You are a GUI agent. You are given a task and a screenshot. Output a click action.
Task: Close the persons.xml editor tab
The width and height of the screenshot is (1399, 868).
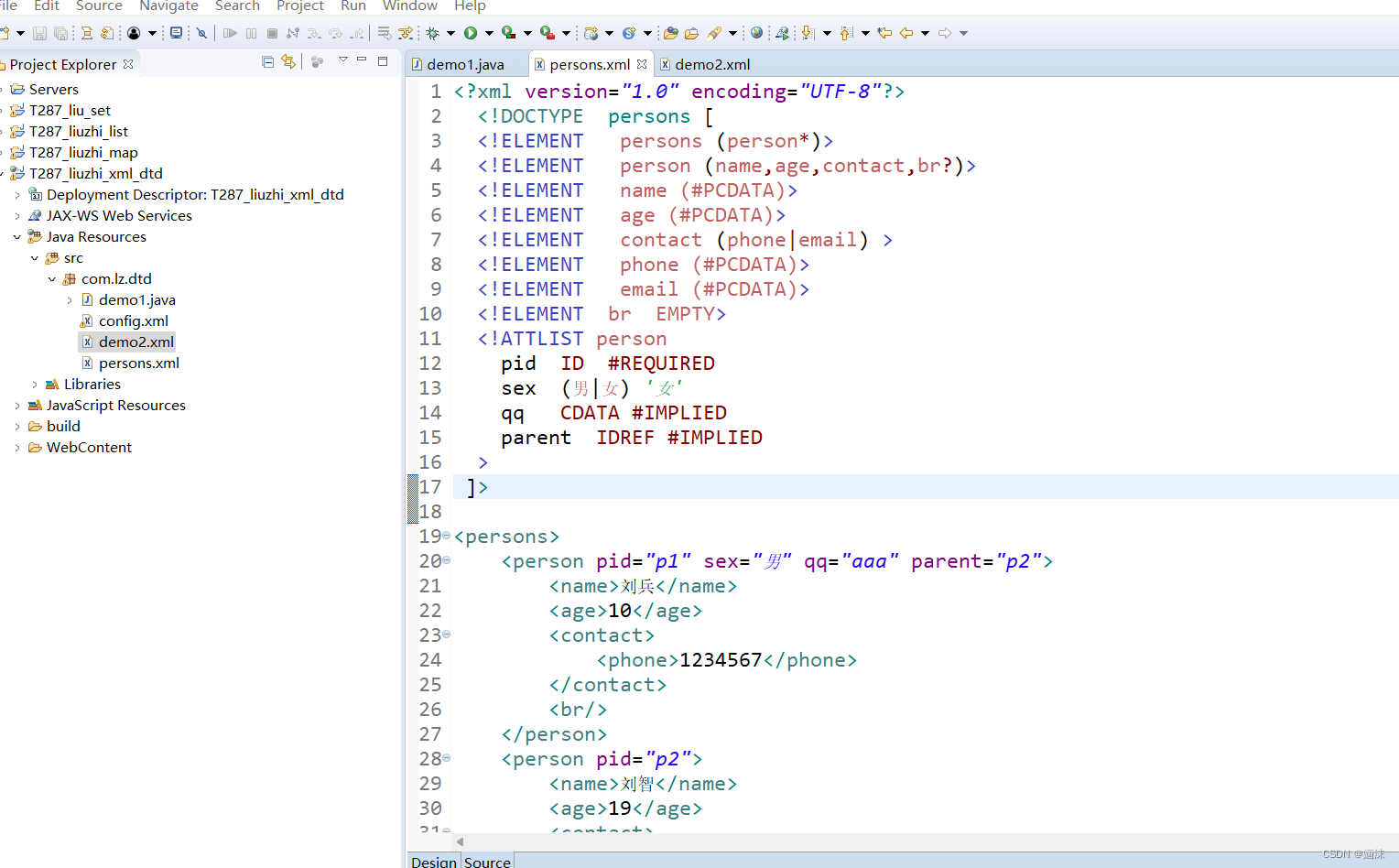coord(642,64)
